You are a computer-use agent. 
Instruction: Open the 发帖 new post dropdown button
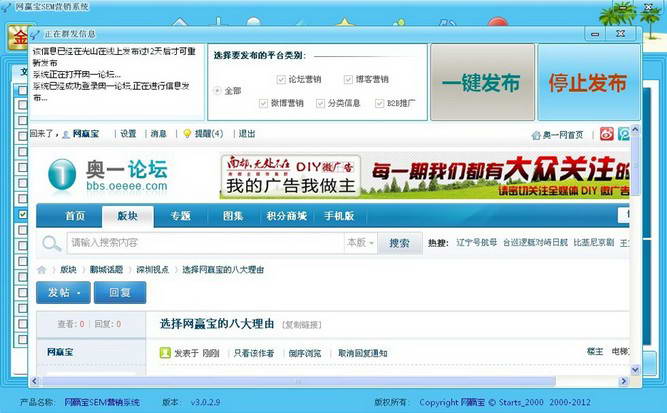63,293
